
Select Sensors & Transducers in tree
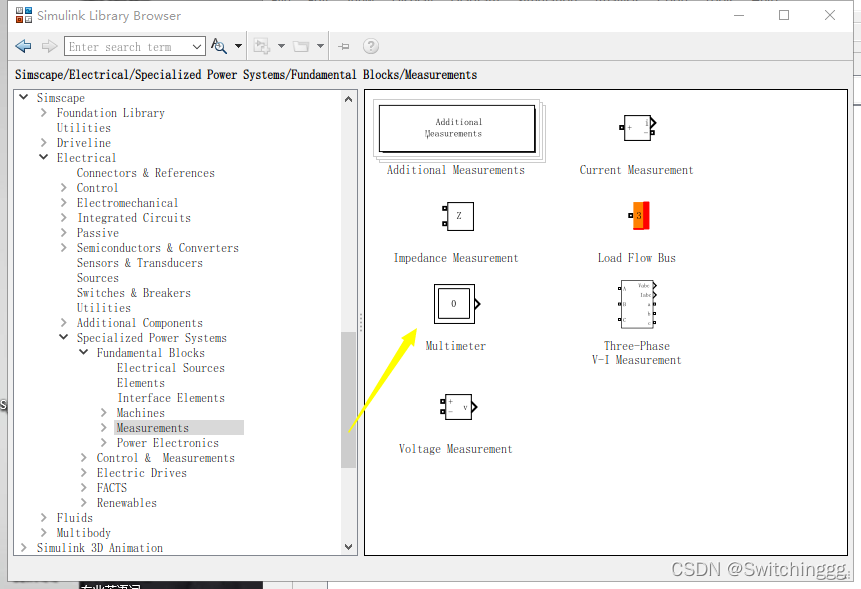coord(139,263)
